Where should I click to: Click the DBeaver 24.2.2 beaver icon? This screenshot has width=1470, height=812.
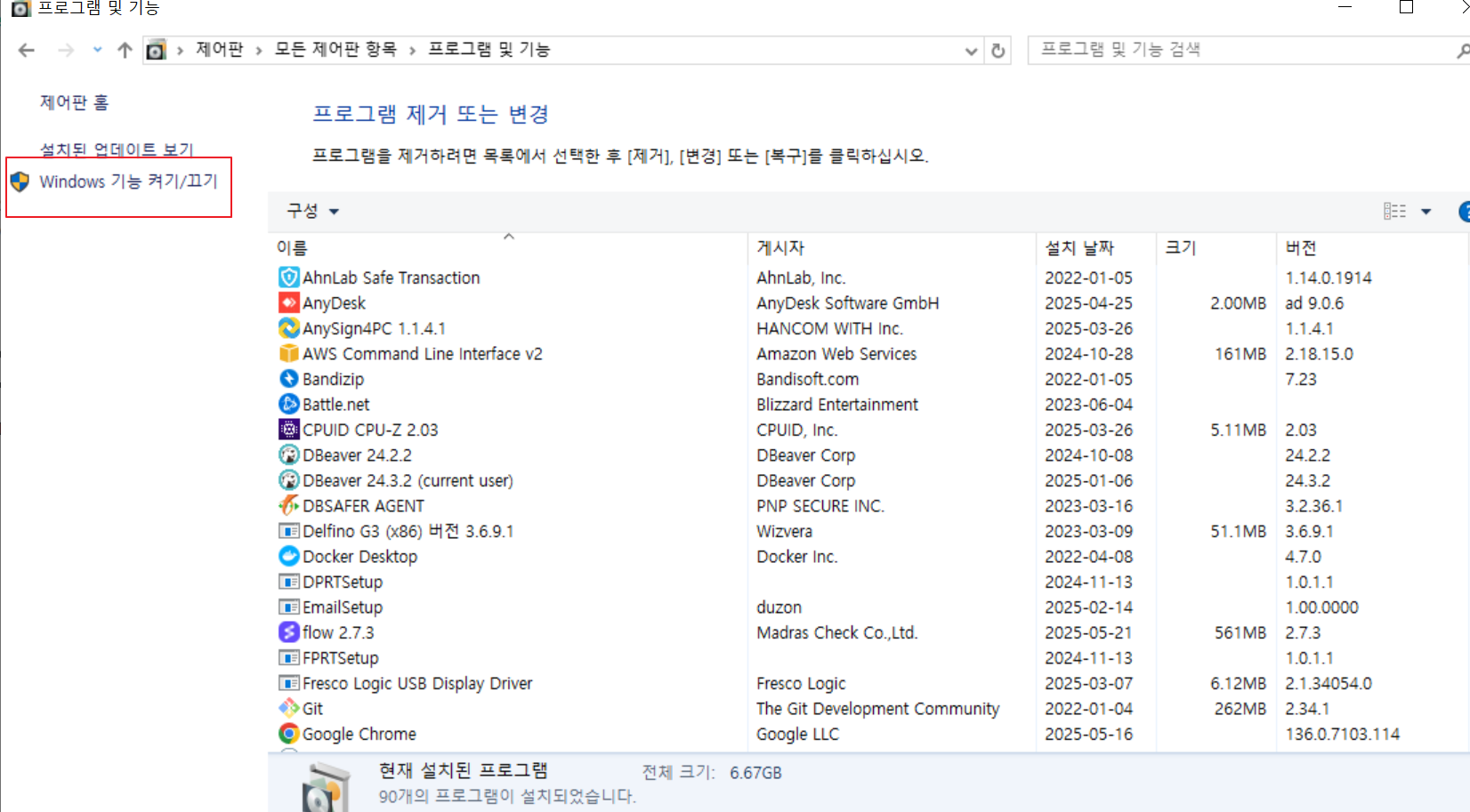tap(288, 455)
